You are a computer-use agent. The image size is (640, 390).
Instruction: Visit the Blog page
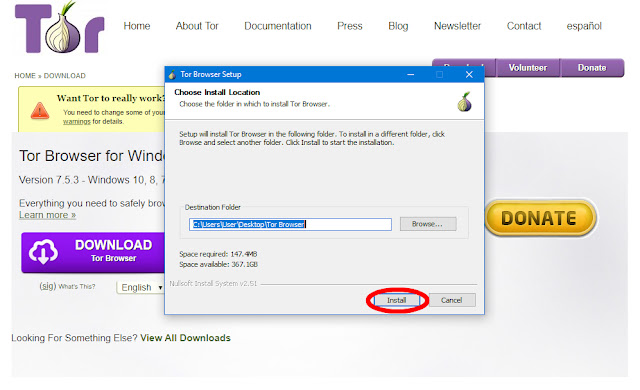[x=398, y=26]
